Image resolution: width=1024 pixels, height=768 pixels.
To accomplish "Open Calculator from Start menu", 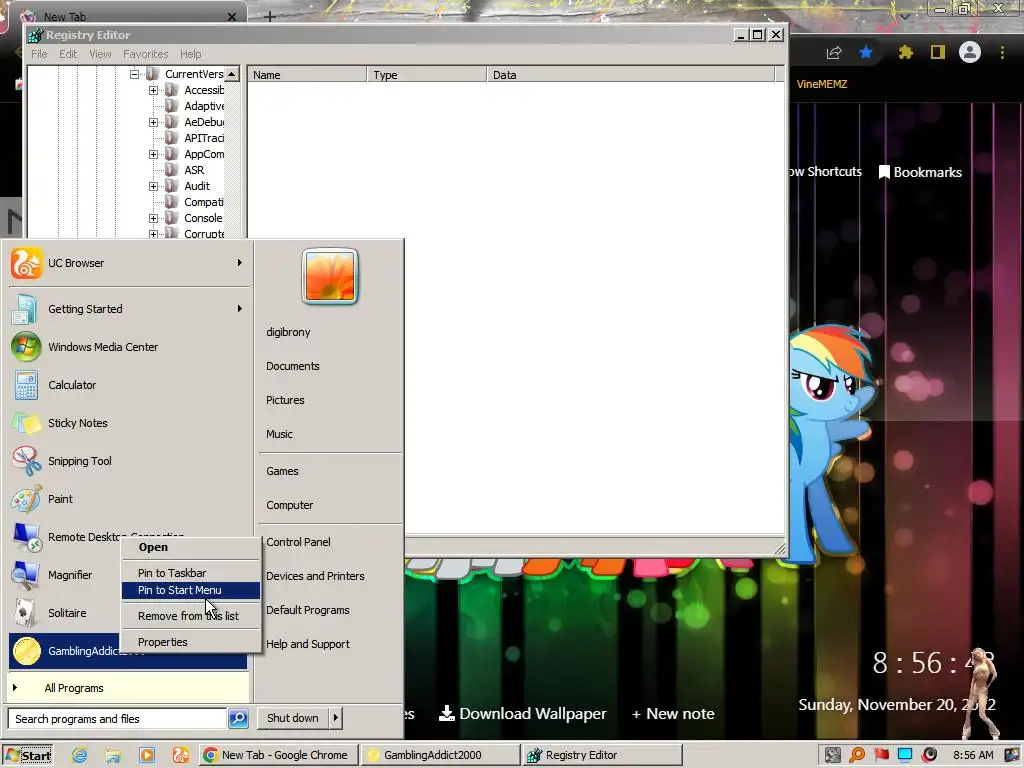I will (x=128, y=385).
